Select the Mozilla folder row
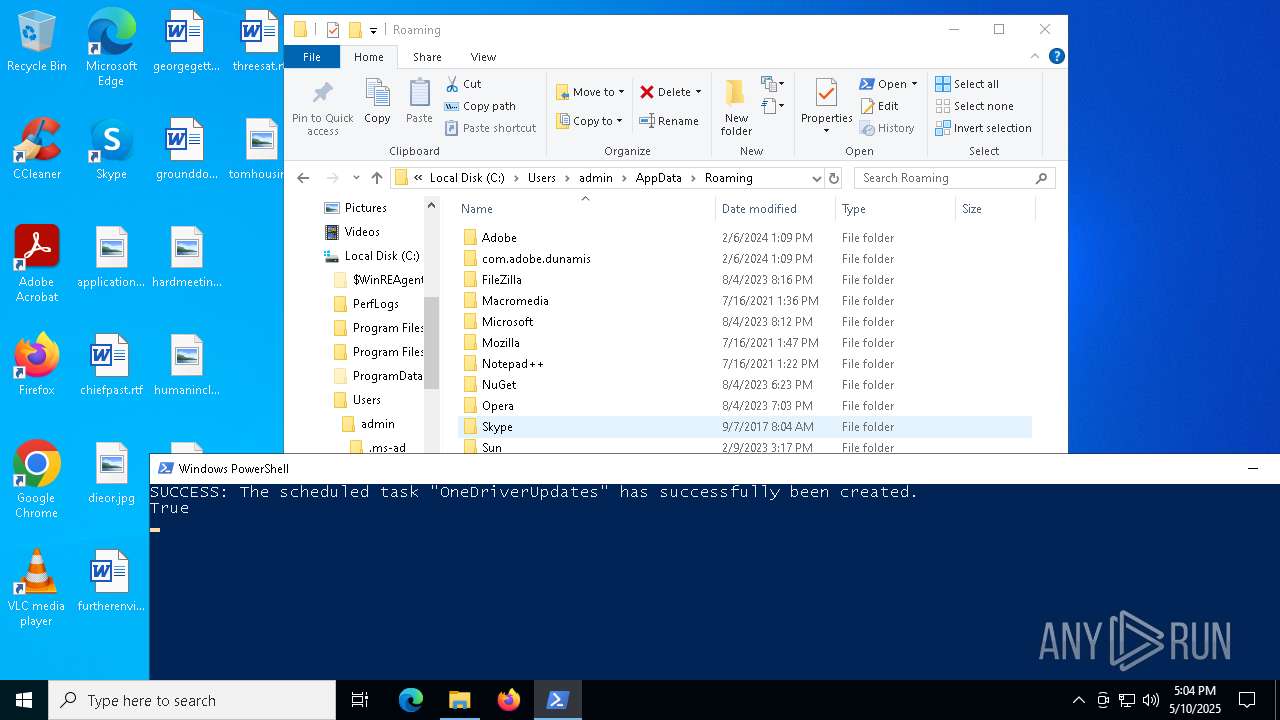 pyautogui.click(x=745, y=343)
